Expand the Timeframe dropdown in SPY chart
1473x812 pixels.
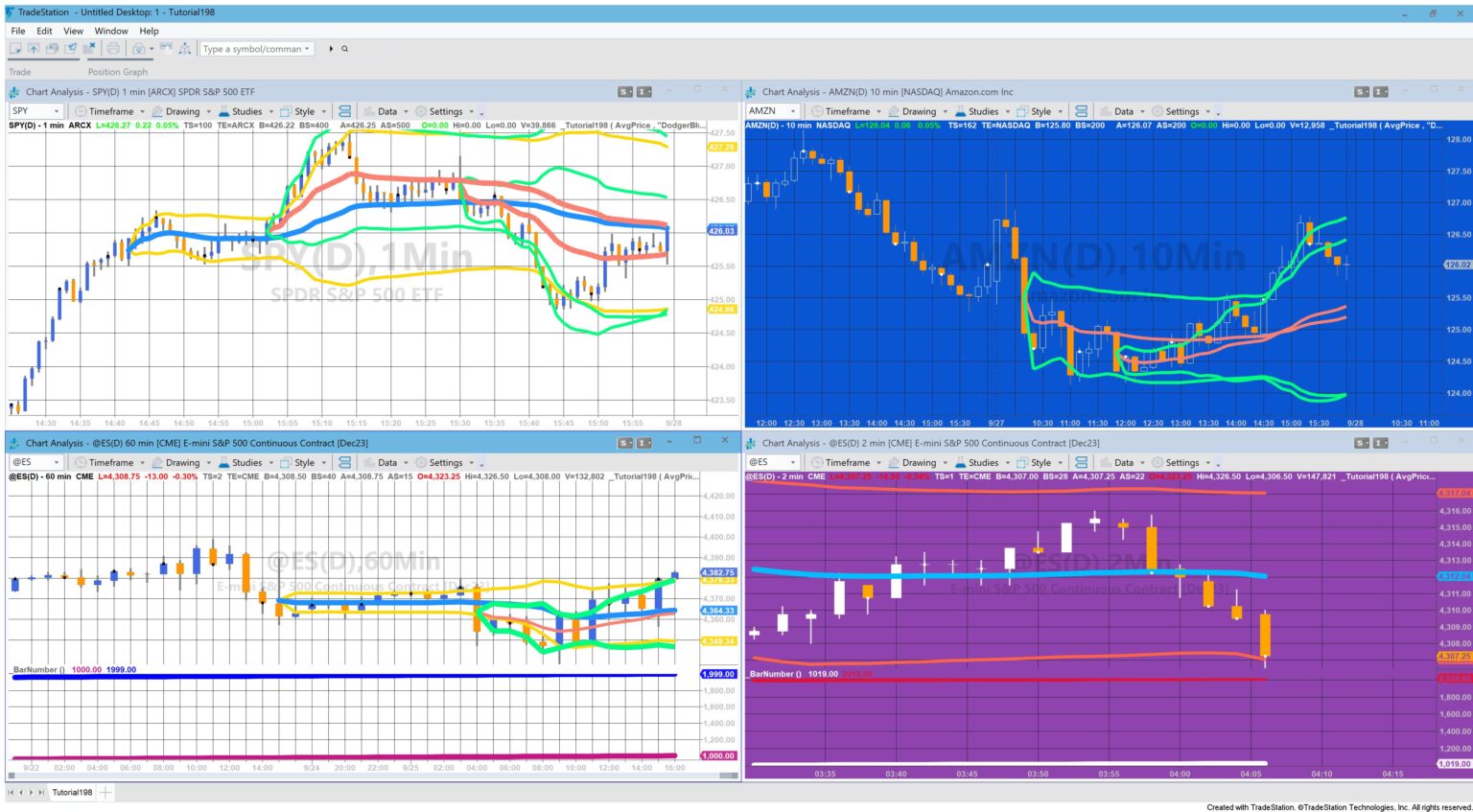110,111
